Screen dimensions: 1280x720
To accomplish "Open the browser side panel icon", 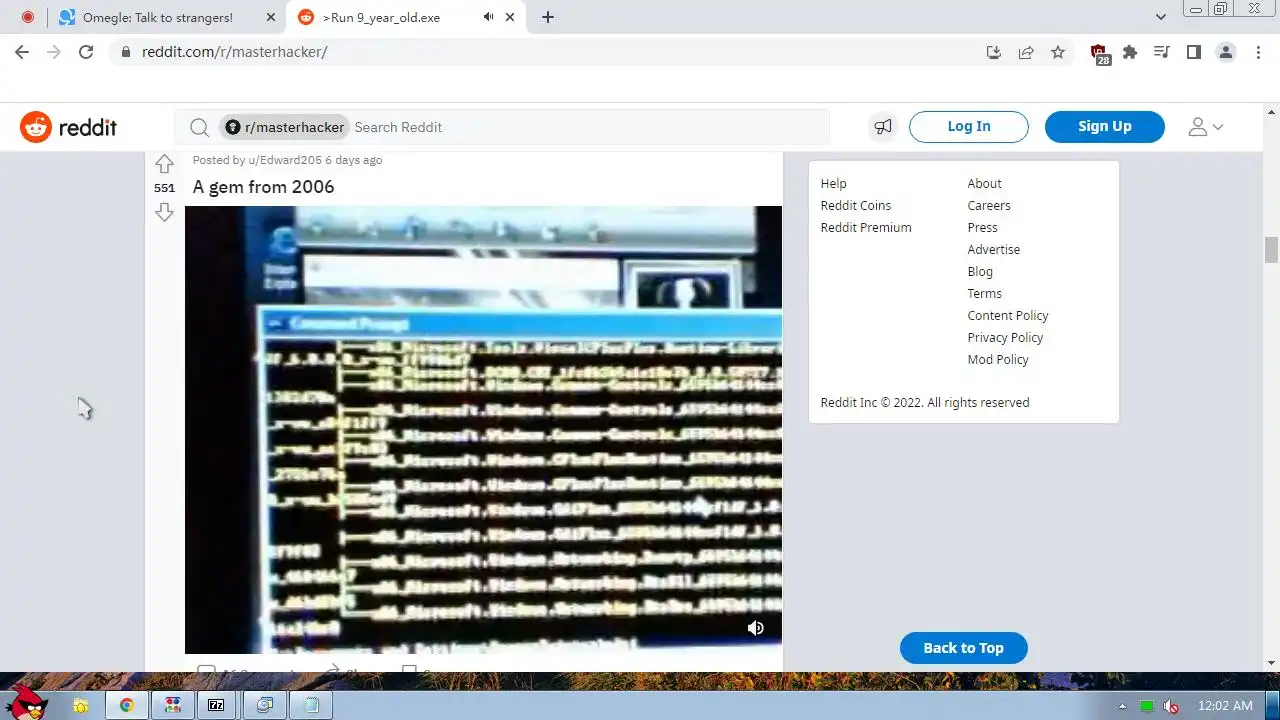I will (x=1194, y=52).
